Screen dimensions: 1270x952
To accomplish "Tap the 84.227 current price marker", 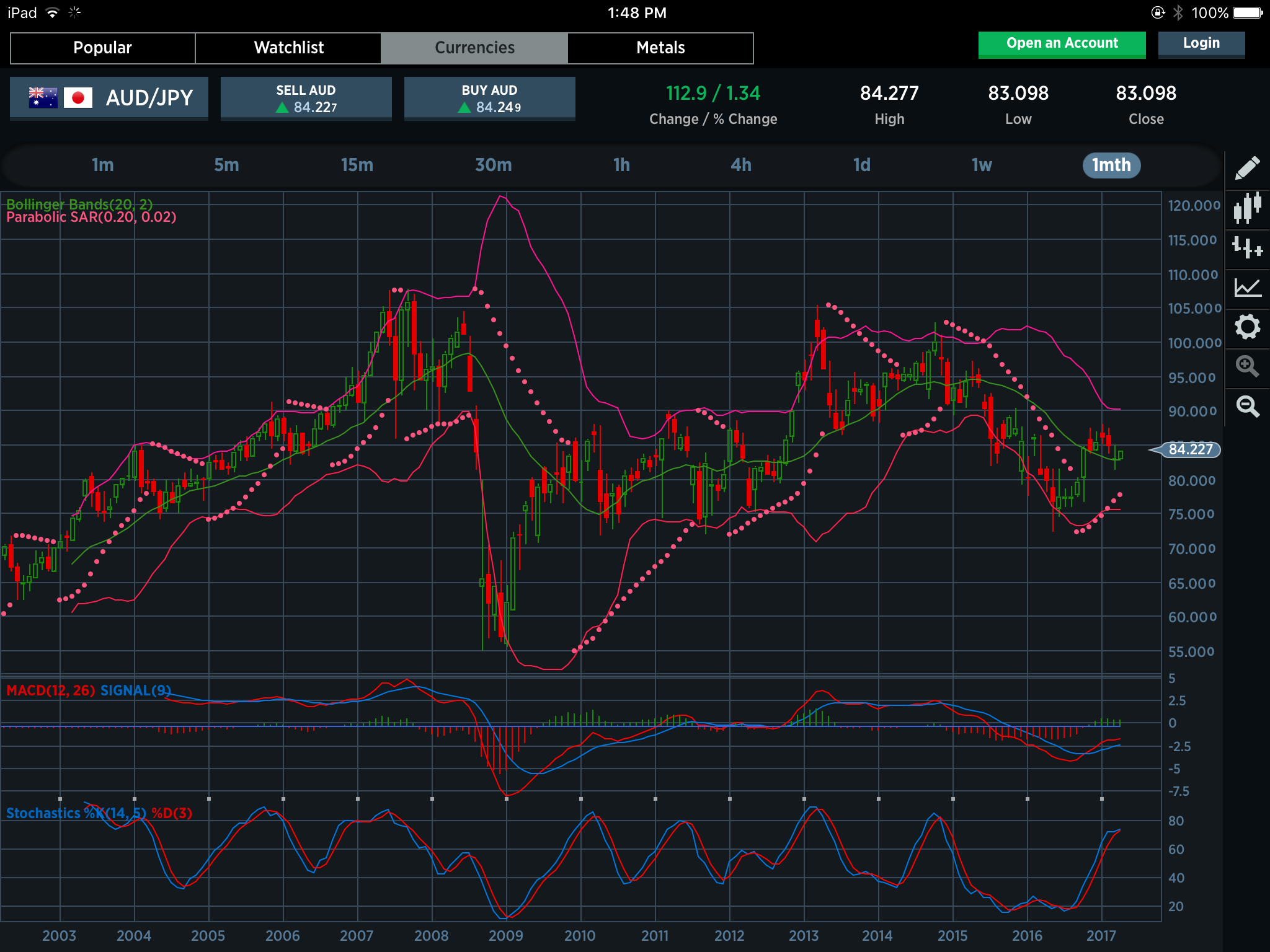I will tap(1185, 449).
